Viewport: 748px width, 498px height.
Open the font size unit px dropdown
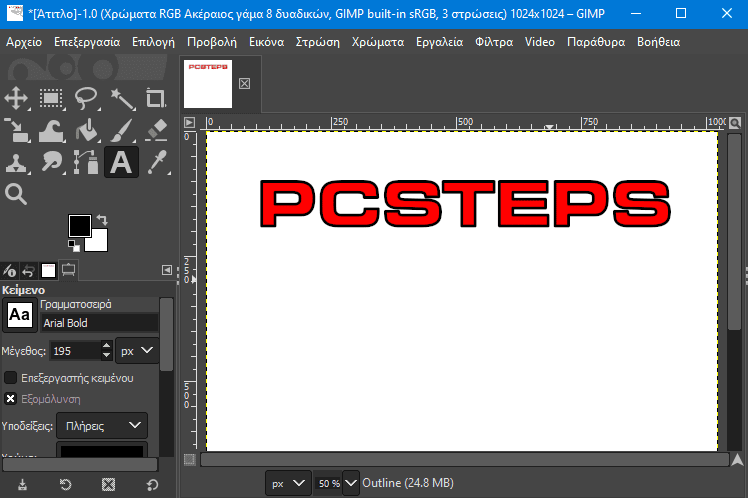[x=137, y=351]
